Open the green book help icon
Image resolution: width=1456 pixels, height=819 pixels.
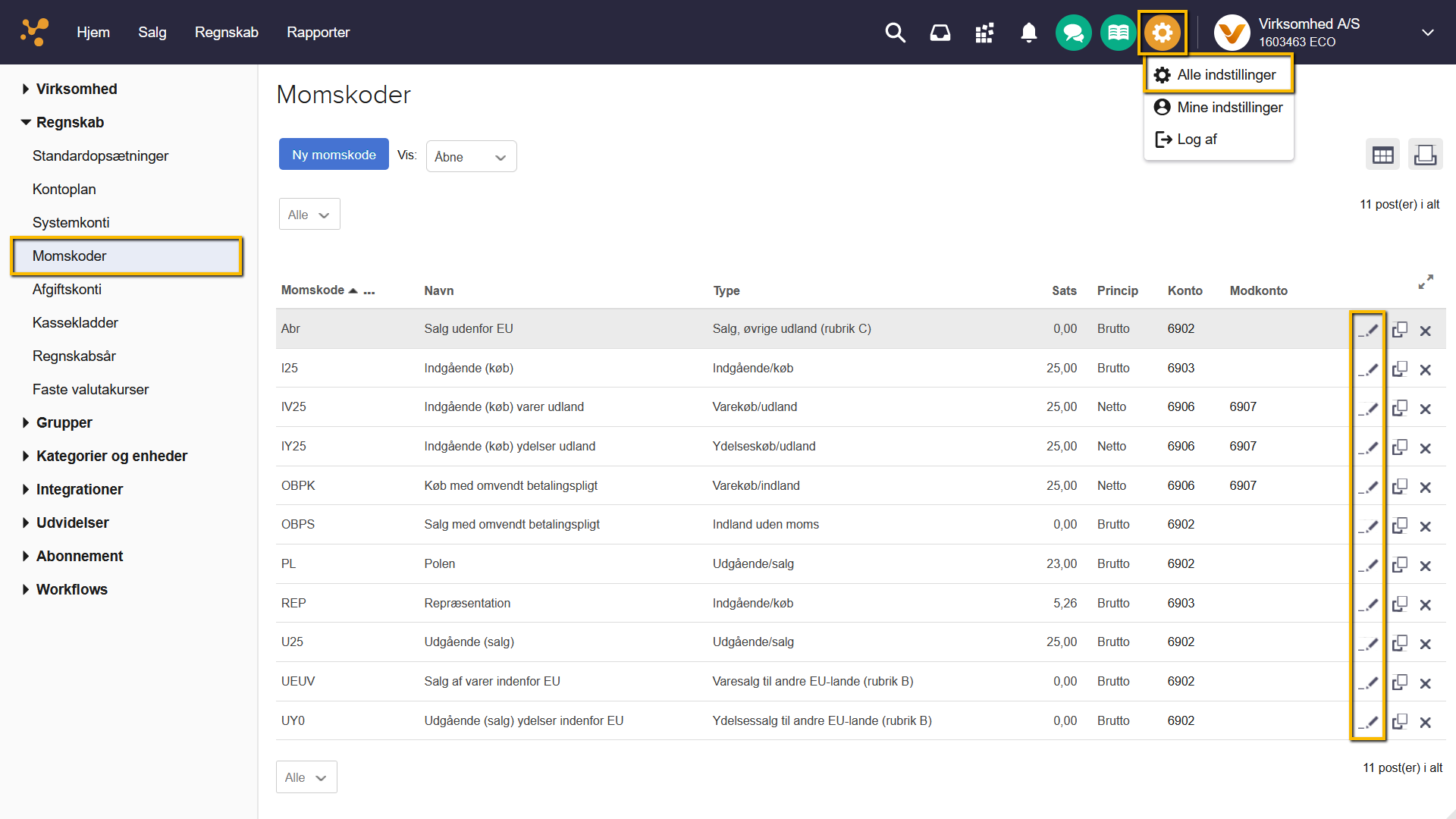point(1118,33)
